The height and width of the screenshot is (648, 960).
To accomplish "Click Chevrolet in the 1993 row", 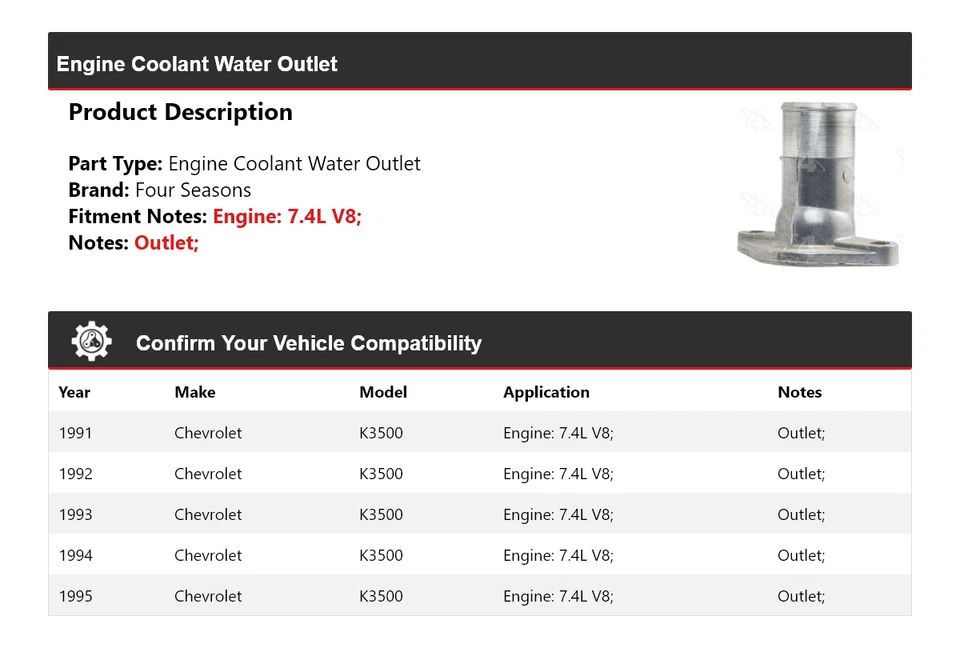I will pos(208,515).
